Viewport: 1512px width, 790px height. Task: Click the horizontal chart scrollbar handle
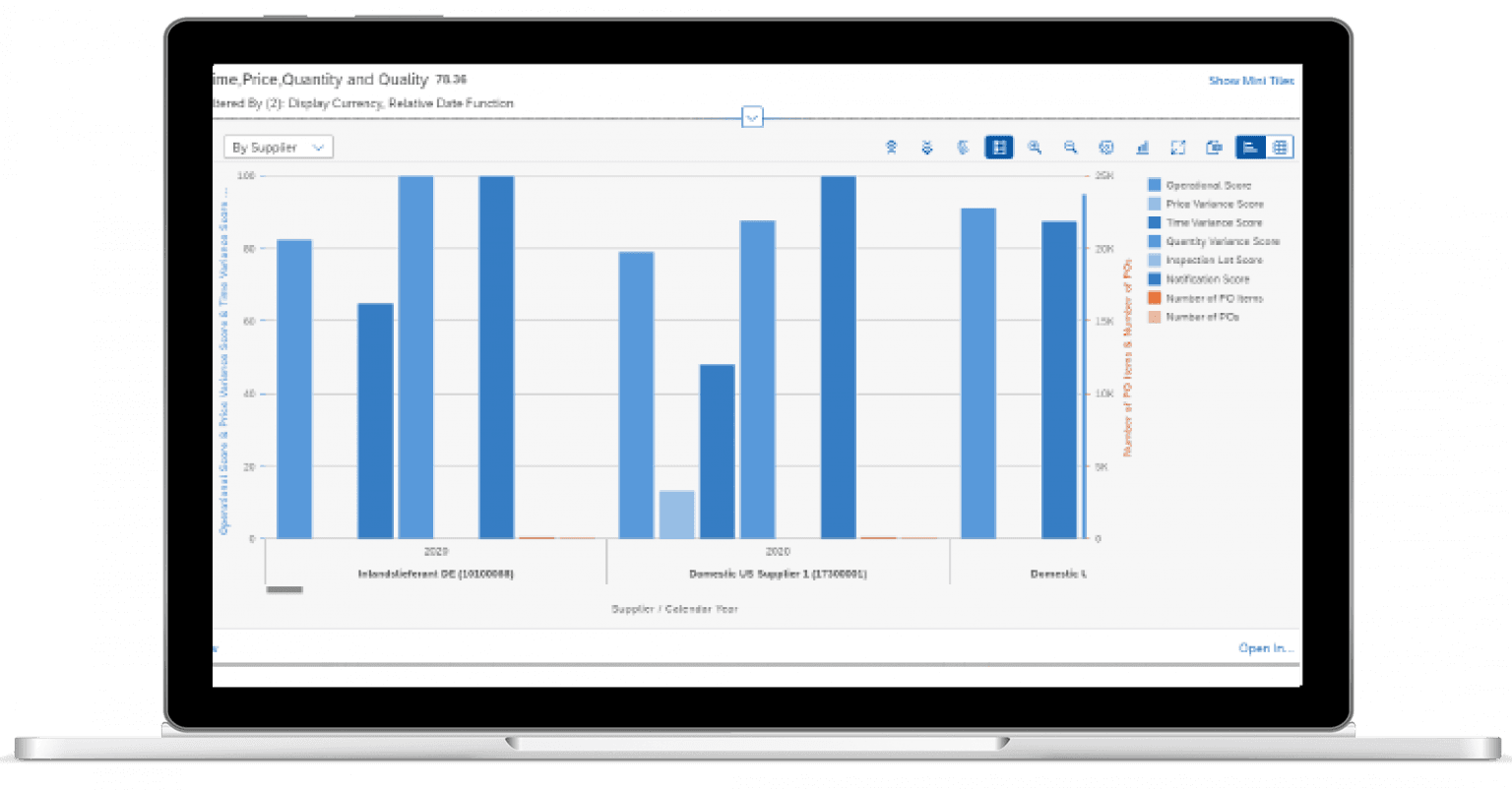[x=284, y=590]
